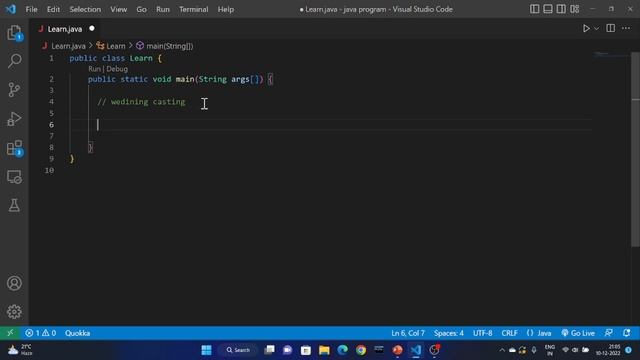Open the editor More Actions menu
The image size is (640, 360).
click(626, 28)
